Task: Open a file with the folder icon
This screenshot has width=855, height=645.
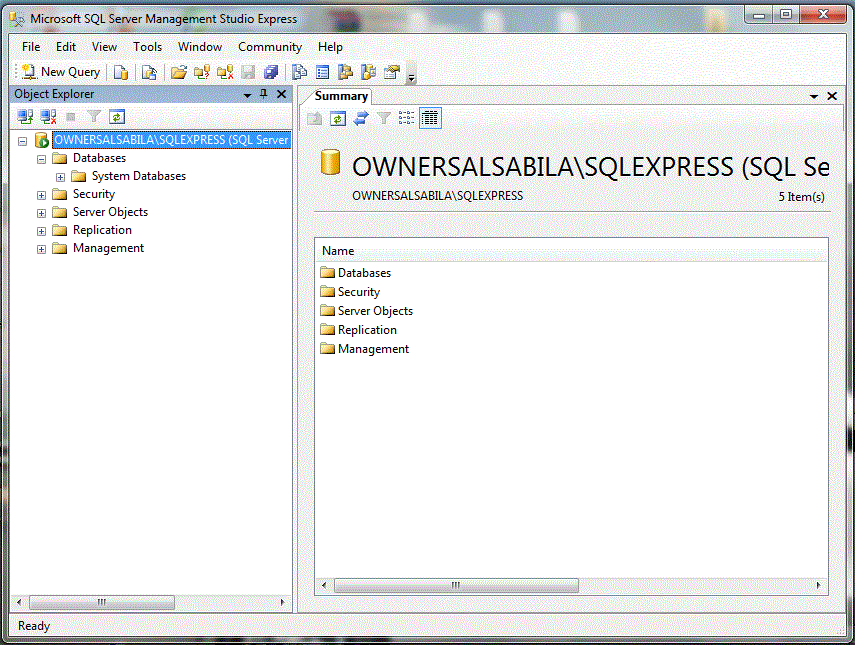Action: pos(178,72)
